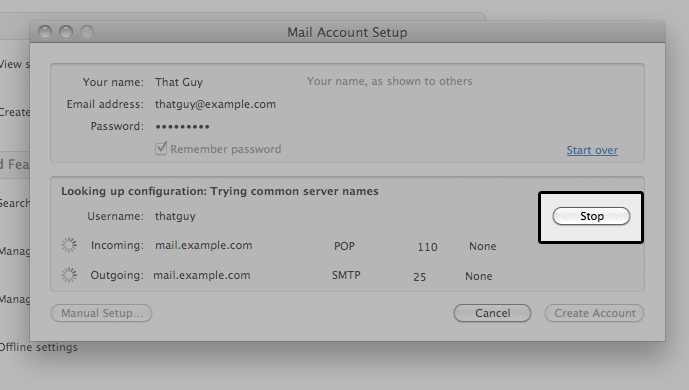Click the Create Account button
This screenshot has height=390, width=689.
[595, 313]
